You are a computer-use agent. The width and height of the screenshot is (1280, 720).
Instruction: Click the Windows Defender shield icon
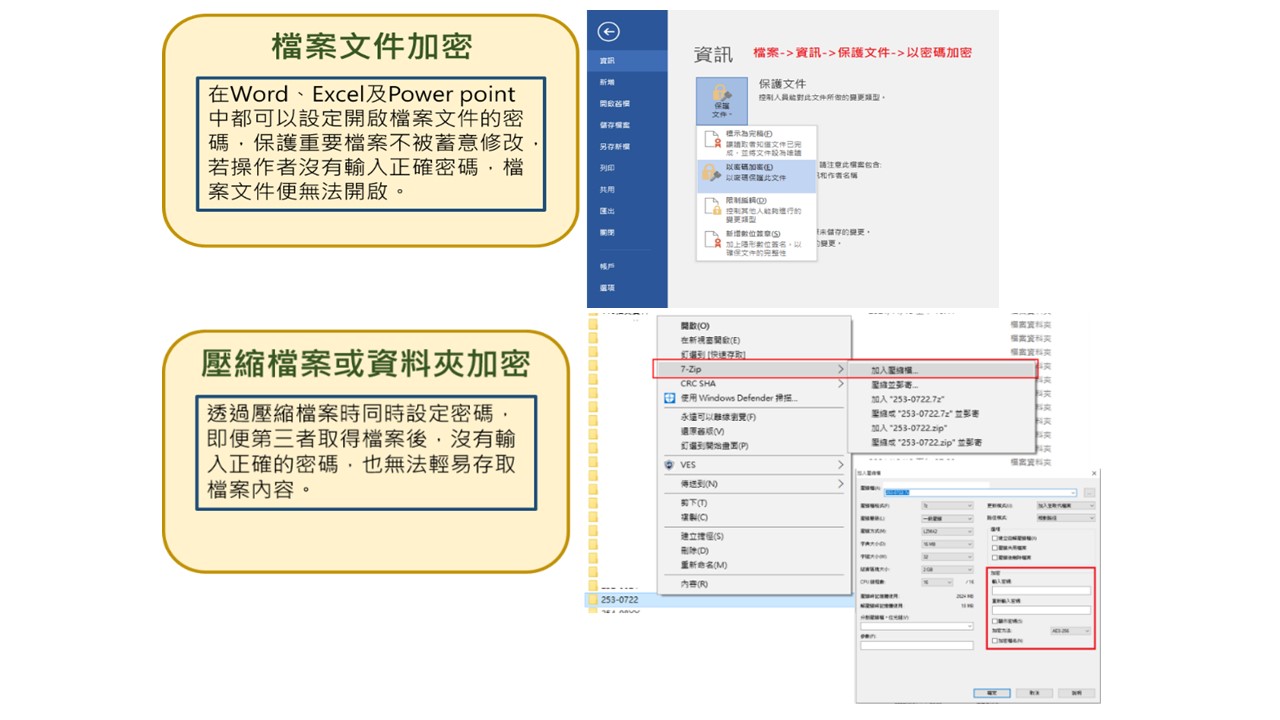(x=670, y=398)
